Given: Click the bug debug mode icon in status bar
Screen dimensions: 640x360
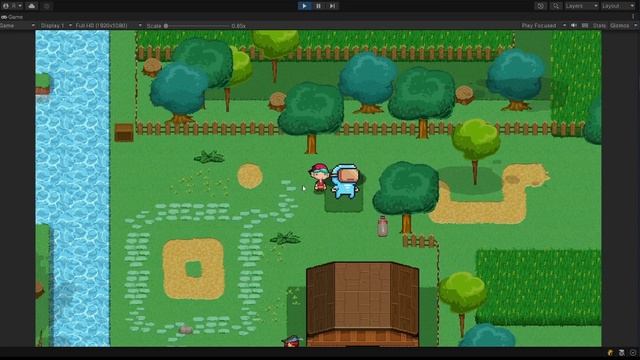Looking at the screenshot, I should 622,353.
